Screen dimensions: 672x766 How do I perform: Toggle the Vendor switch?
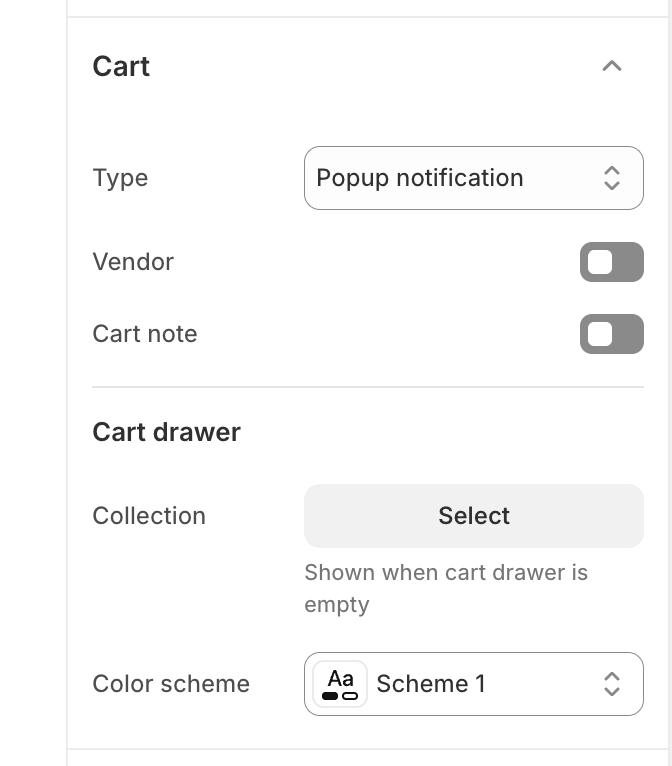pos(611,262)
